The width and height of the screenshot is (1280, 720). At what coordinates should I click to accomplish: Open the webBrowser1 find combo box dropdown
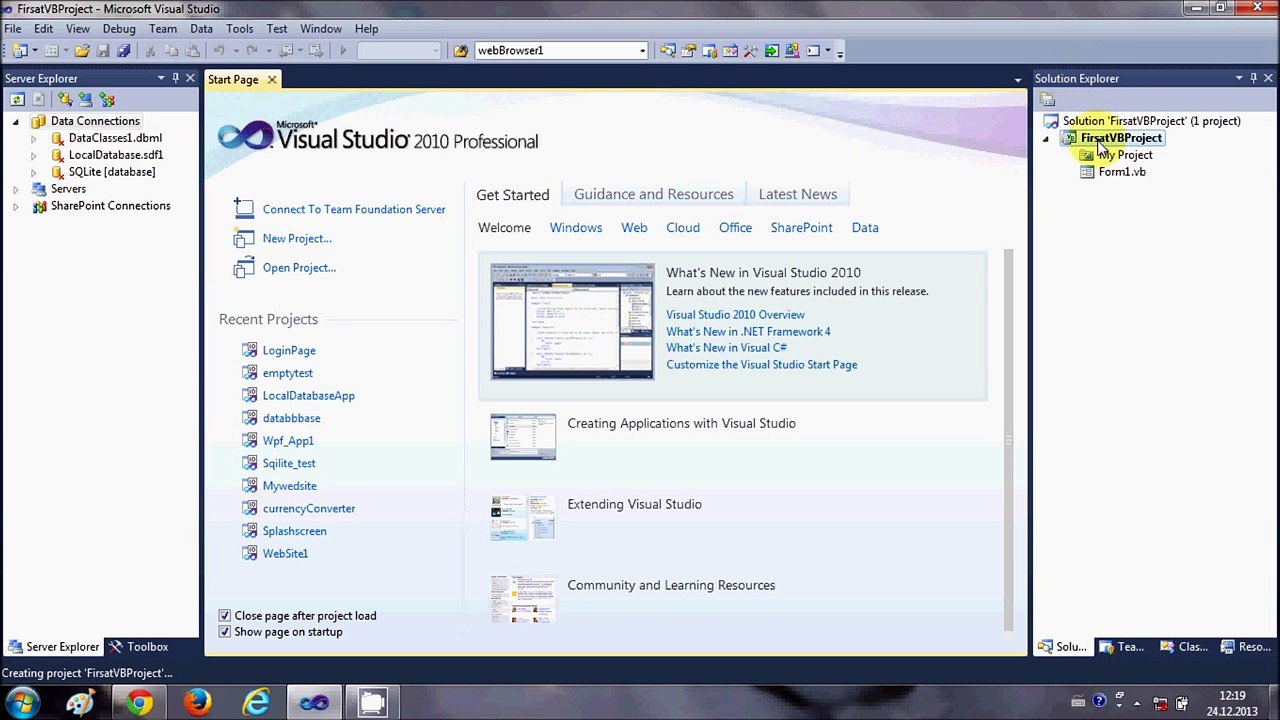(642, 50)
